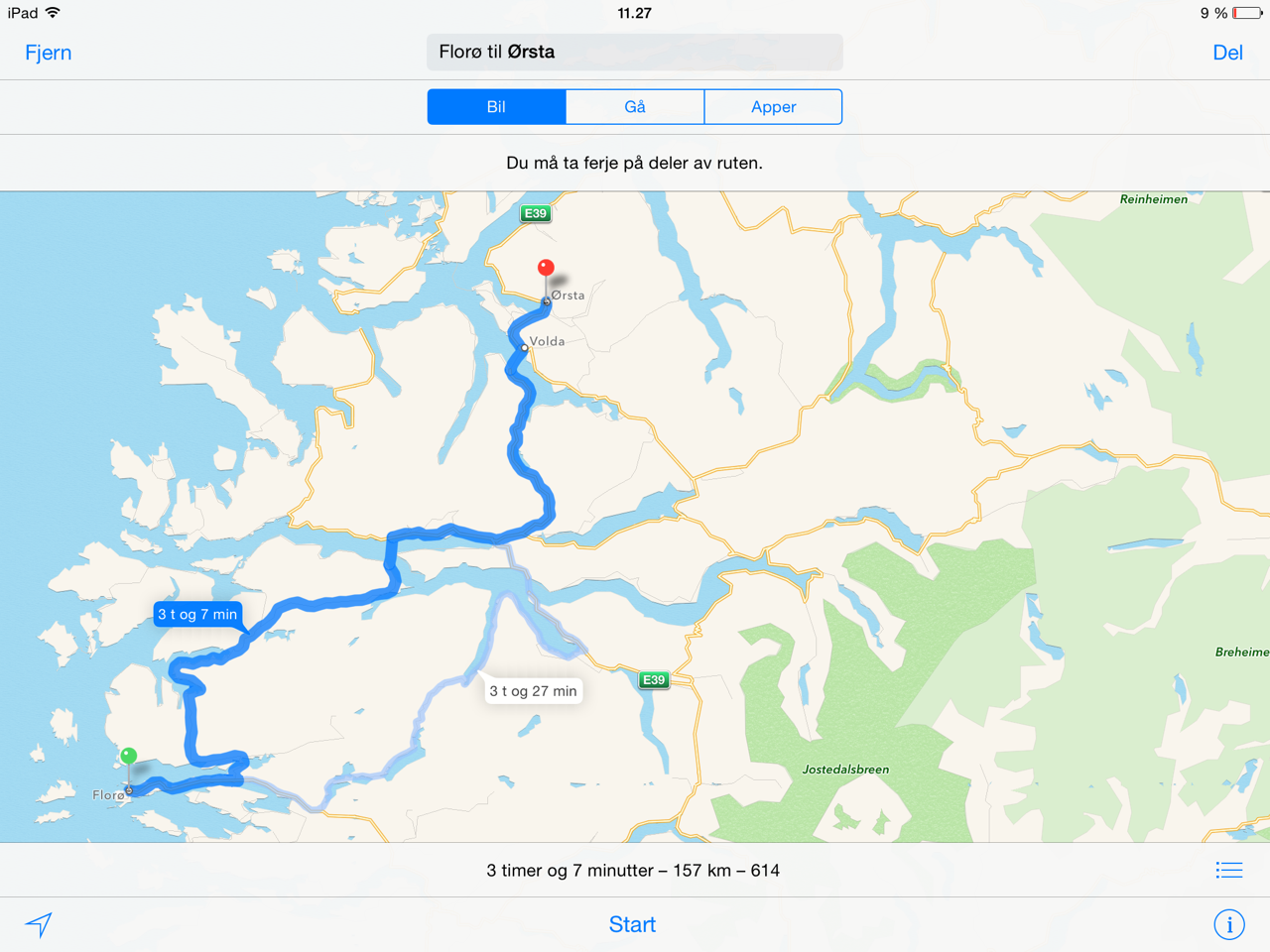Tap the green start pin at Florø
This screenshot has height=952, width=1270.
pyautogui.click(x=128, y=757)
